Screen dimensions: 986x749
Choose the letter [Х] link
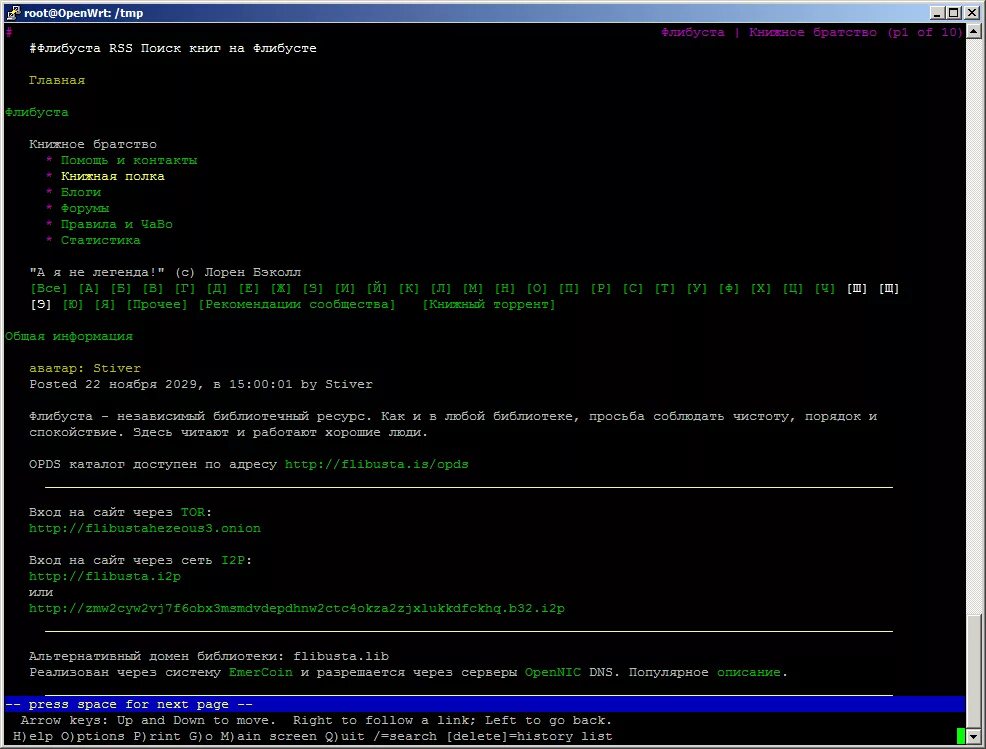point(761,288)
